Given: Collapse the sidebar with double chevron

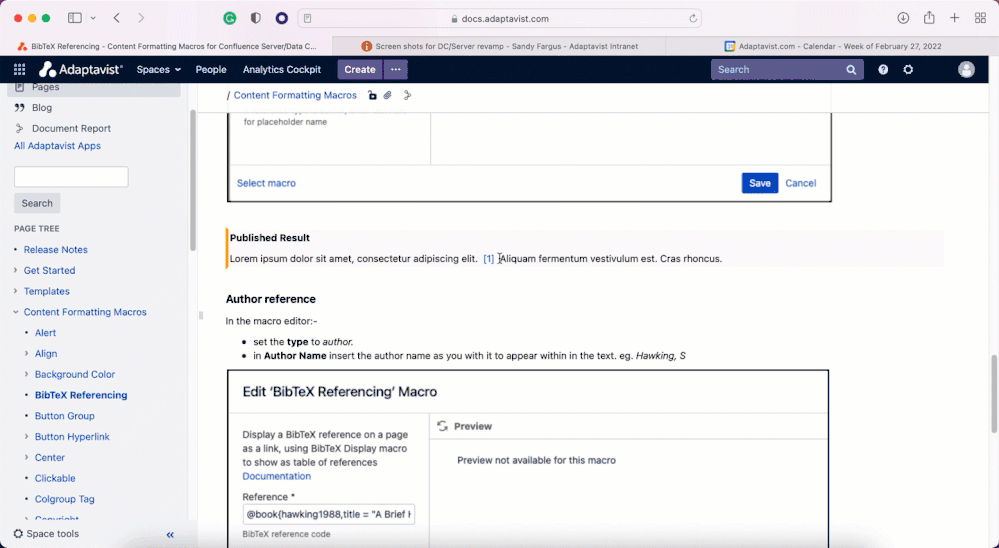Looking at the screenshot, I should point(170,535).
